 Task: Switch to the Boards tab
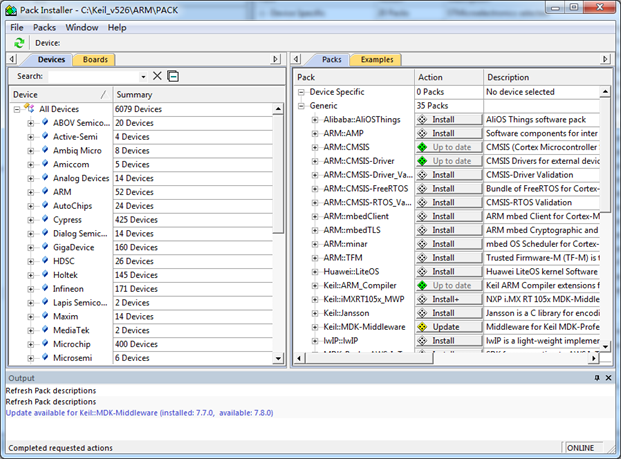95,59
